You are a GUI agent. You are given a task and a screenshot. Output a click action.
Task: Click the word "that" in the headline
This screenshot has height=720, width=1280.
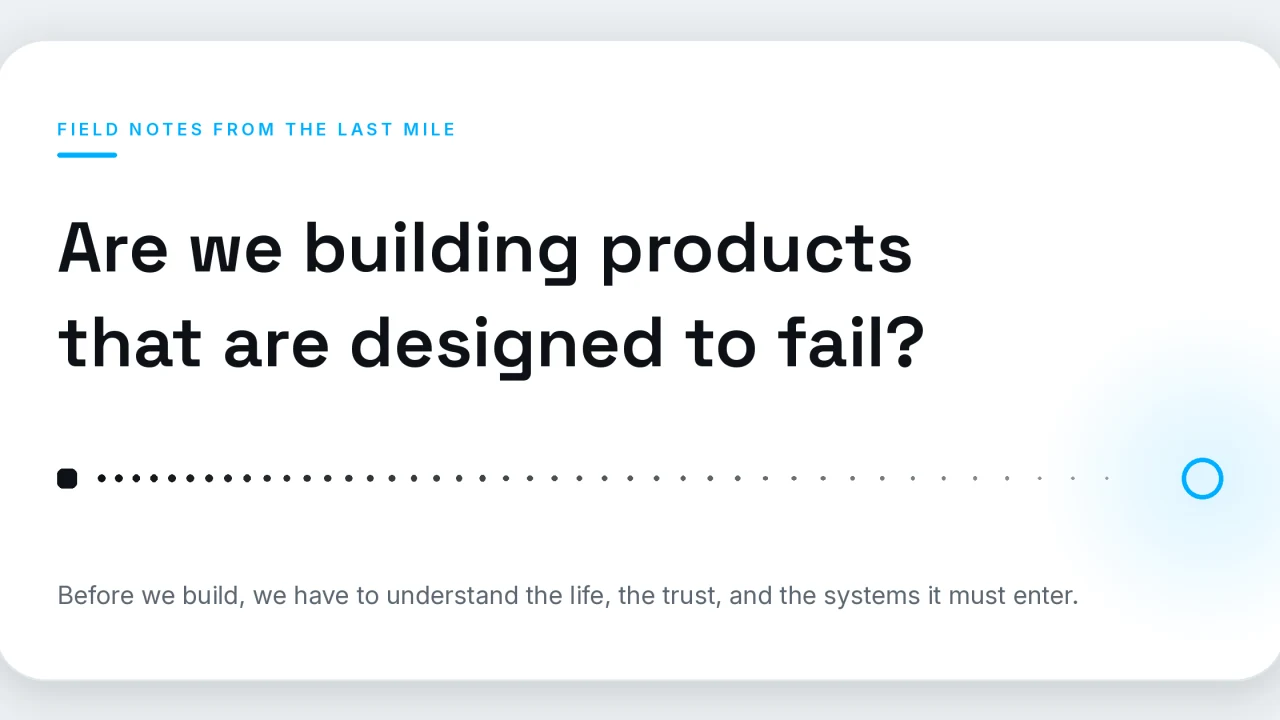(130, 343)
